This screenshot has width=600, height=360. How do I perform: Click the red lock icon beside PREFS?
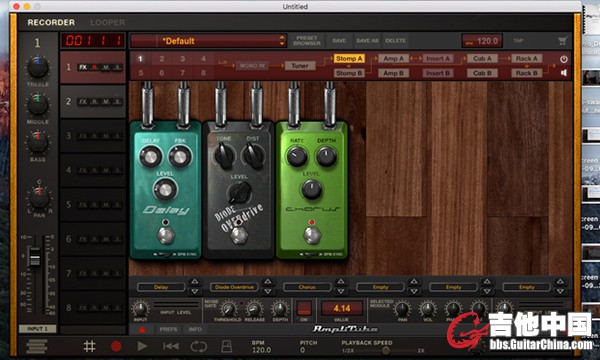pos(142,329)
